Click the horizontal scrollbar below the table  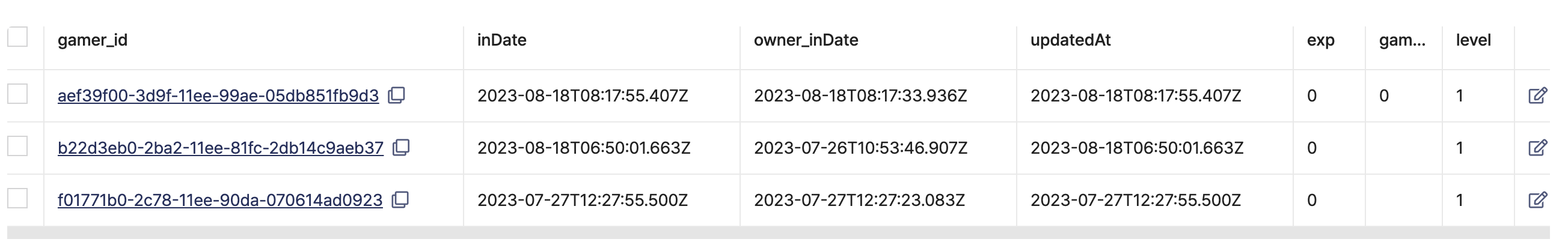click(x=779, y=233)
